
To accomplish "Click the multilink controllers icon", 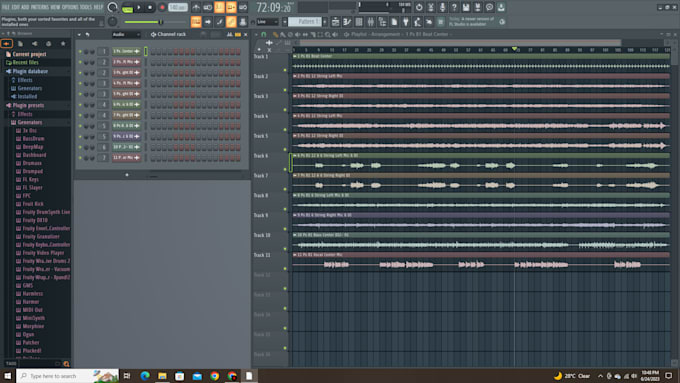I will 243,22.
